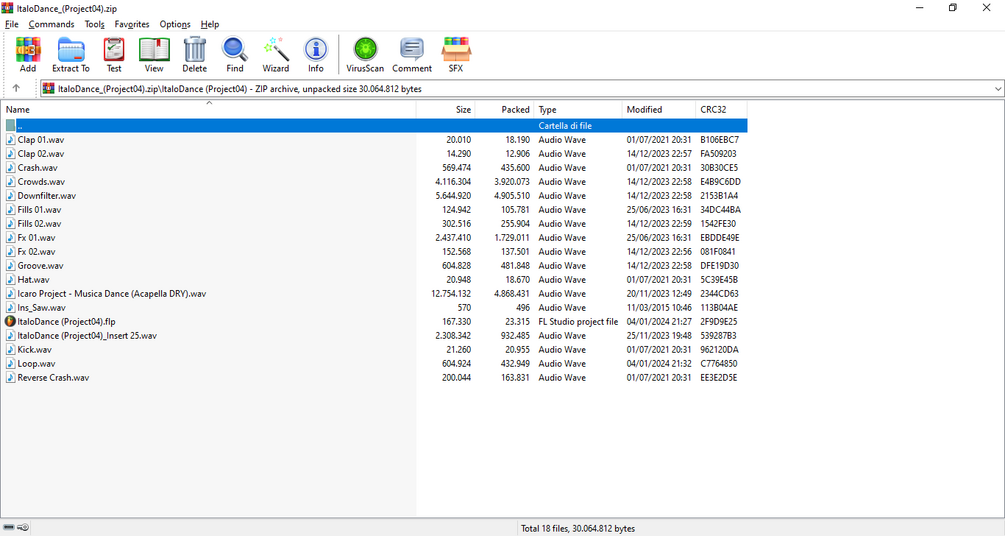Screen dimensions: 1005x536
Task: Open the Options menu
Action: (175, 24)
